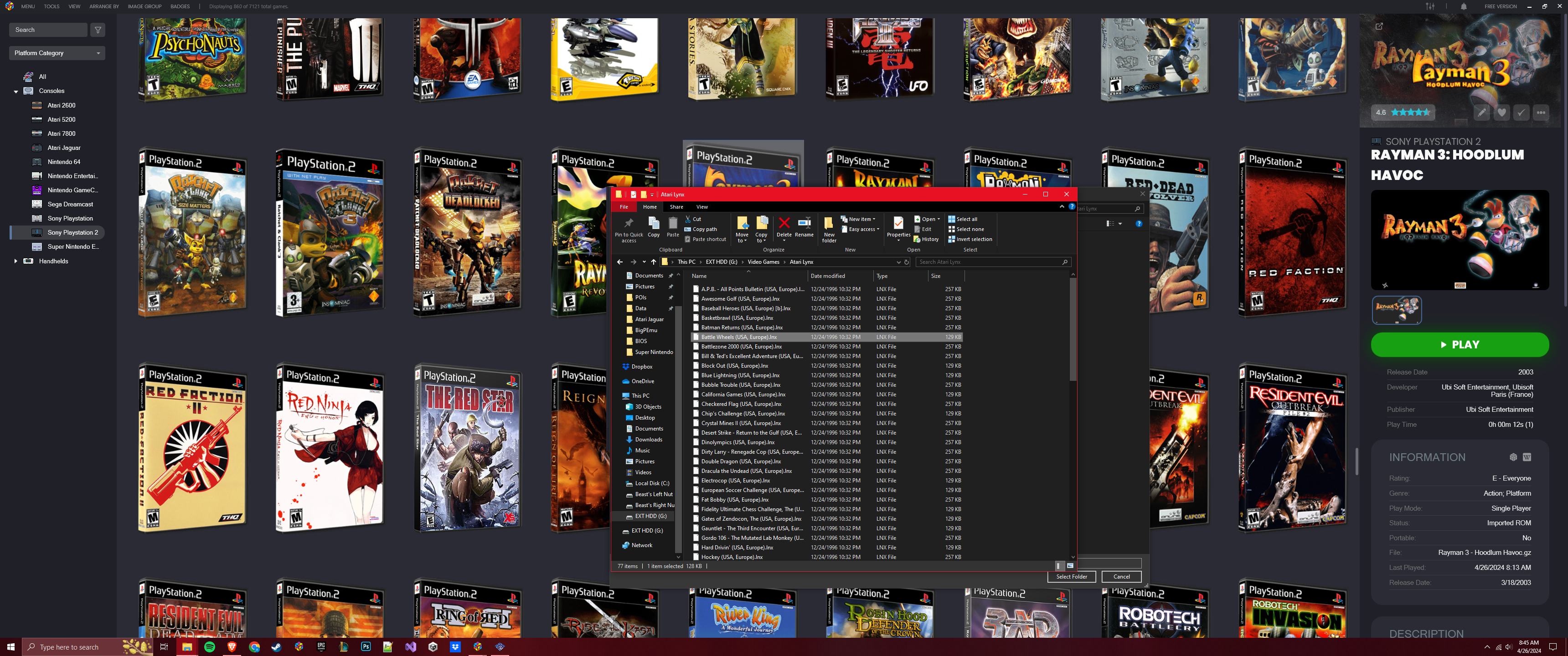This screenshot has height=656, width=1568.
Task: Open Steam from the taskbar
Action: pyautogui.click(x=276, y=647)
